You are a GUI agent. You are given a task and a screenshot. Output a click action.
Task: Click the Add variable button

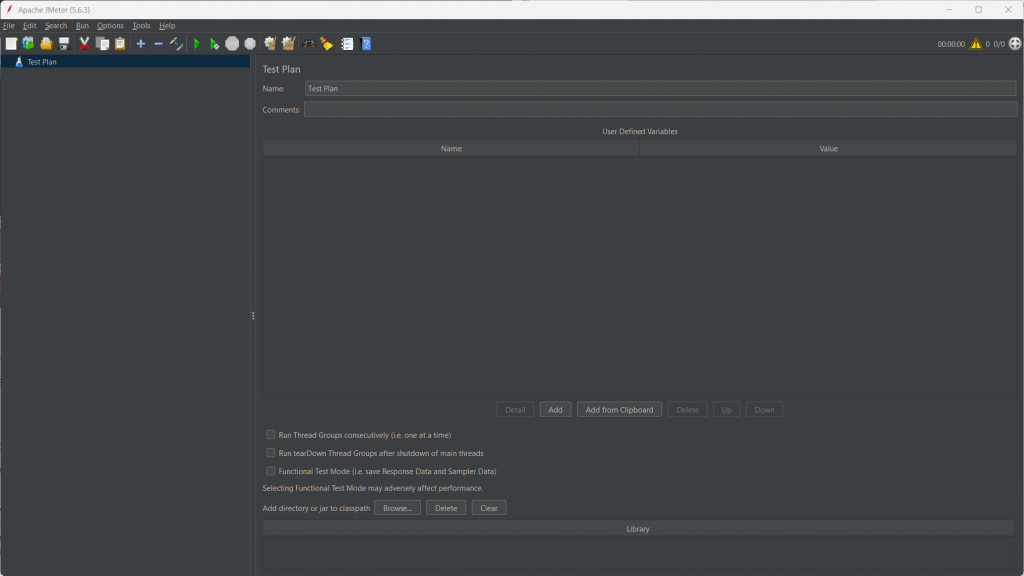pyautogui.click(x=555, y=409)
